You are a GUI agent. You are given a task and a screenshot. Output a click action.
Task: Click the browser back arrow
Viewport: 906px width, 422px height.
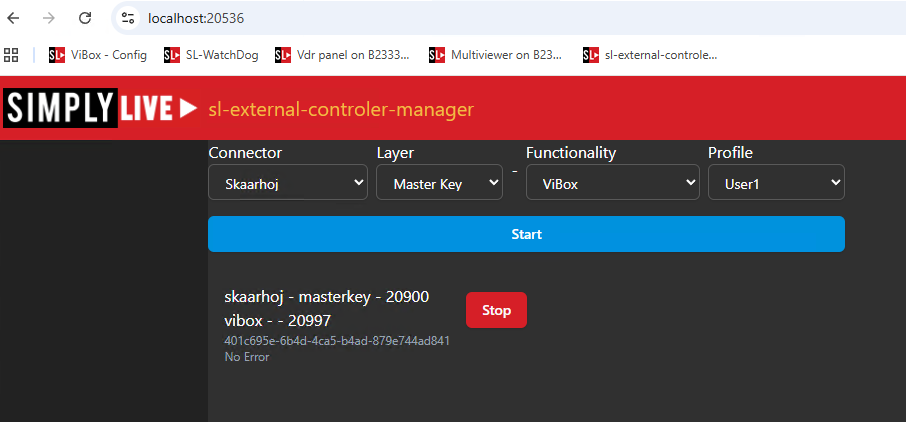[x=13, y=18]
